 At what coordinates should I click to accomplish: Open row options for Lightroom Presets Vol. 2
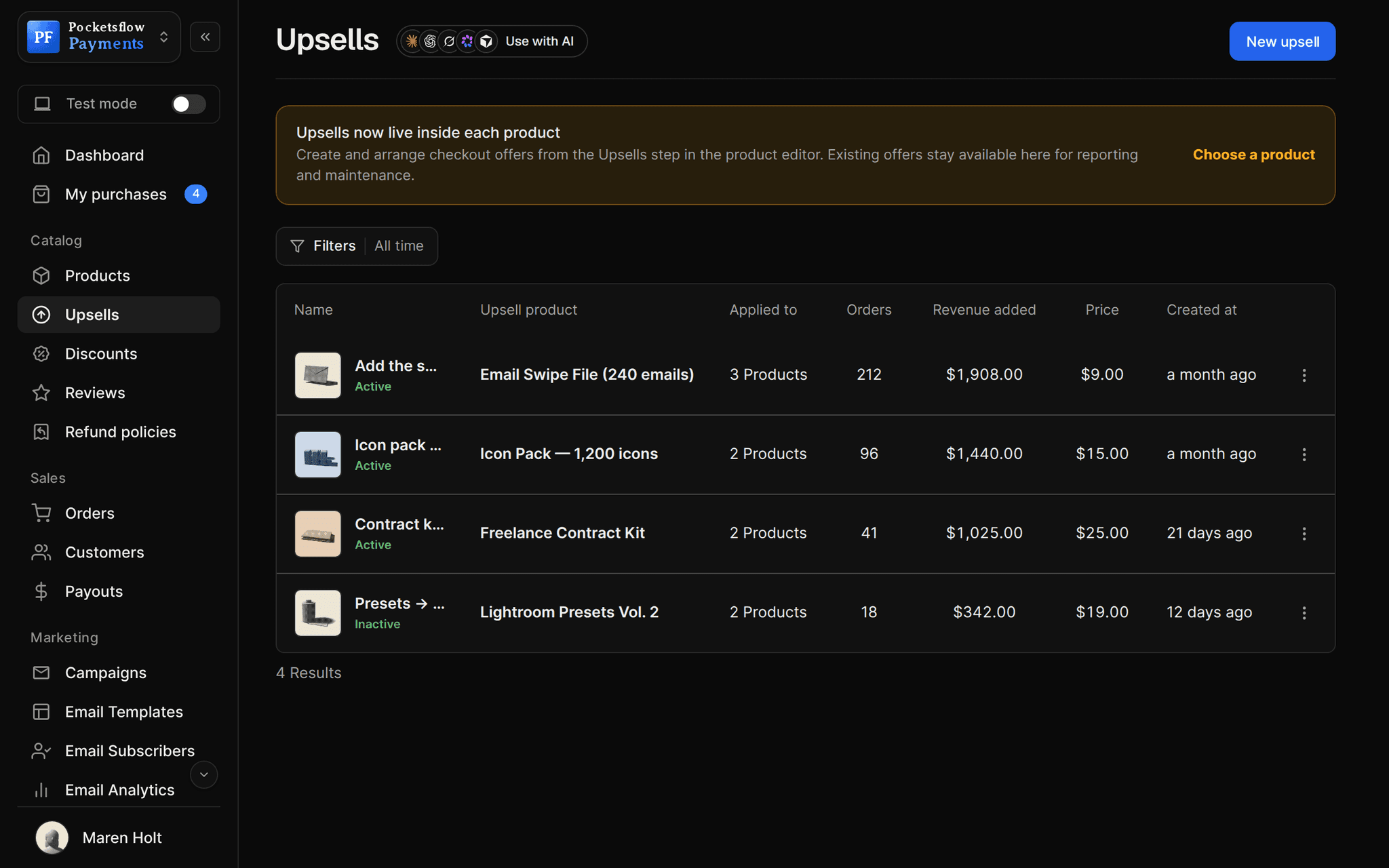pos(1304,613)
